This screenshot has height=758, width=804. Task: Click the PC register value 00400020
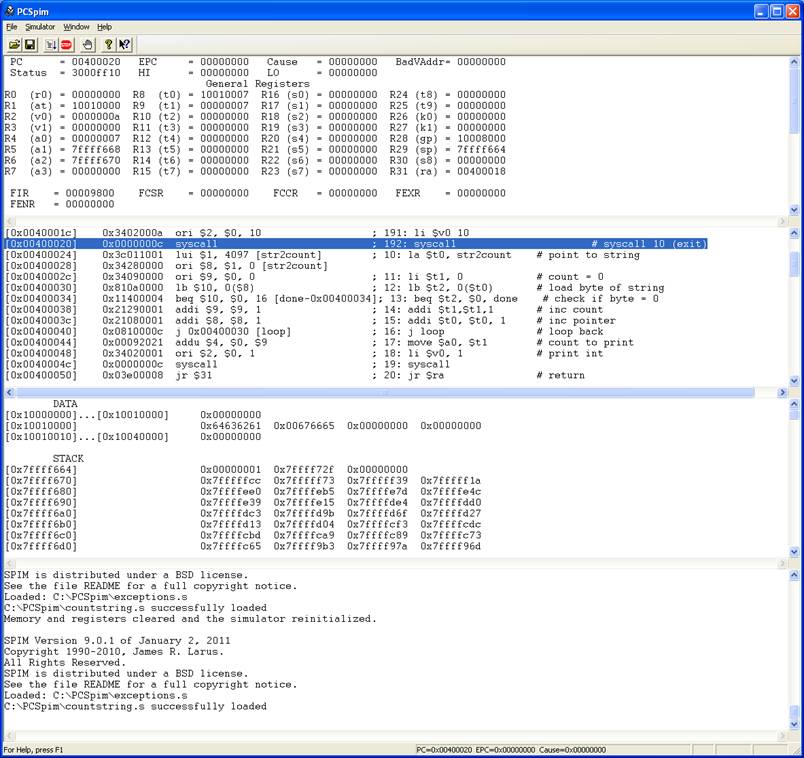[96, 62]
